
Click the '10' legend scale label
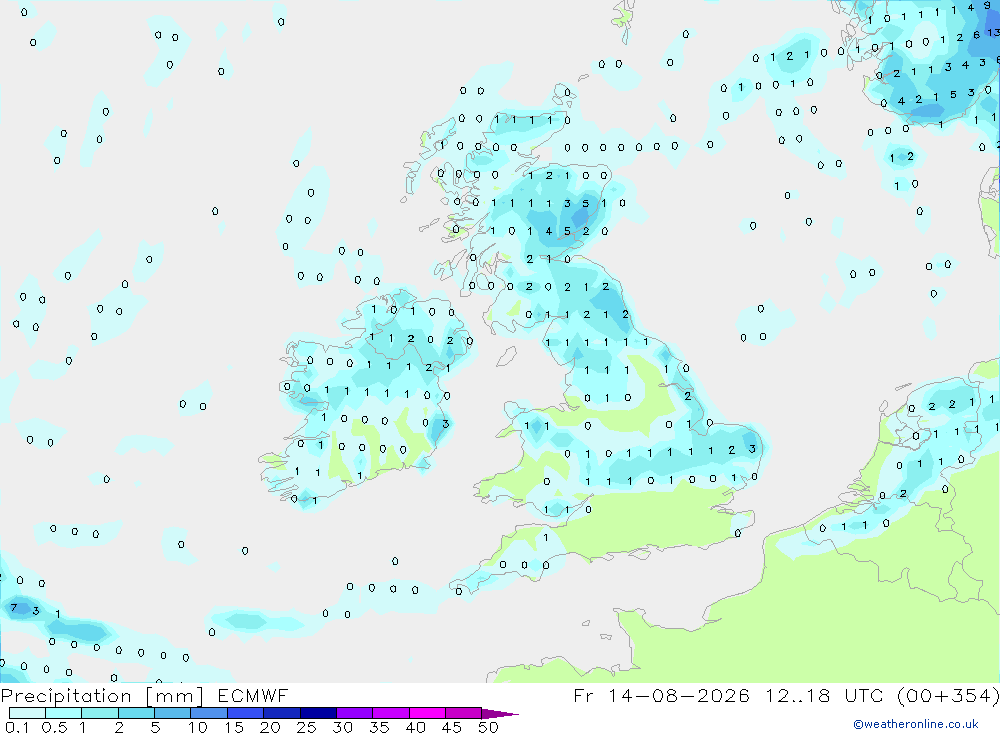198,727
